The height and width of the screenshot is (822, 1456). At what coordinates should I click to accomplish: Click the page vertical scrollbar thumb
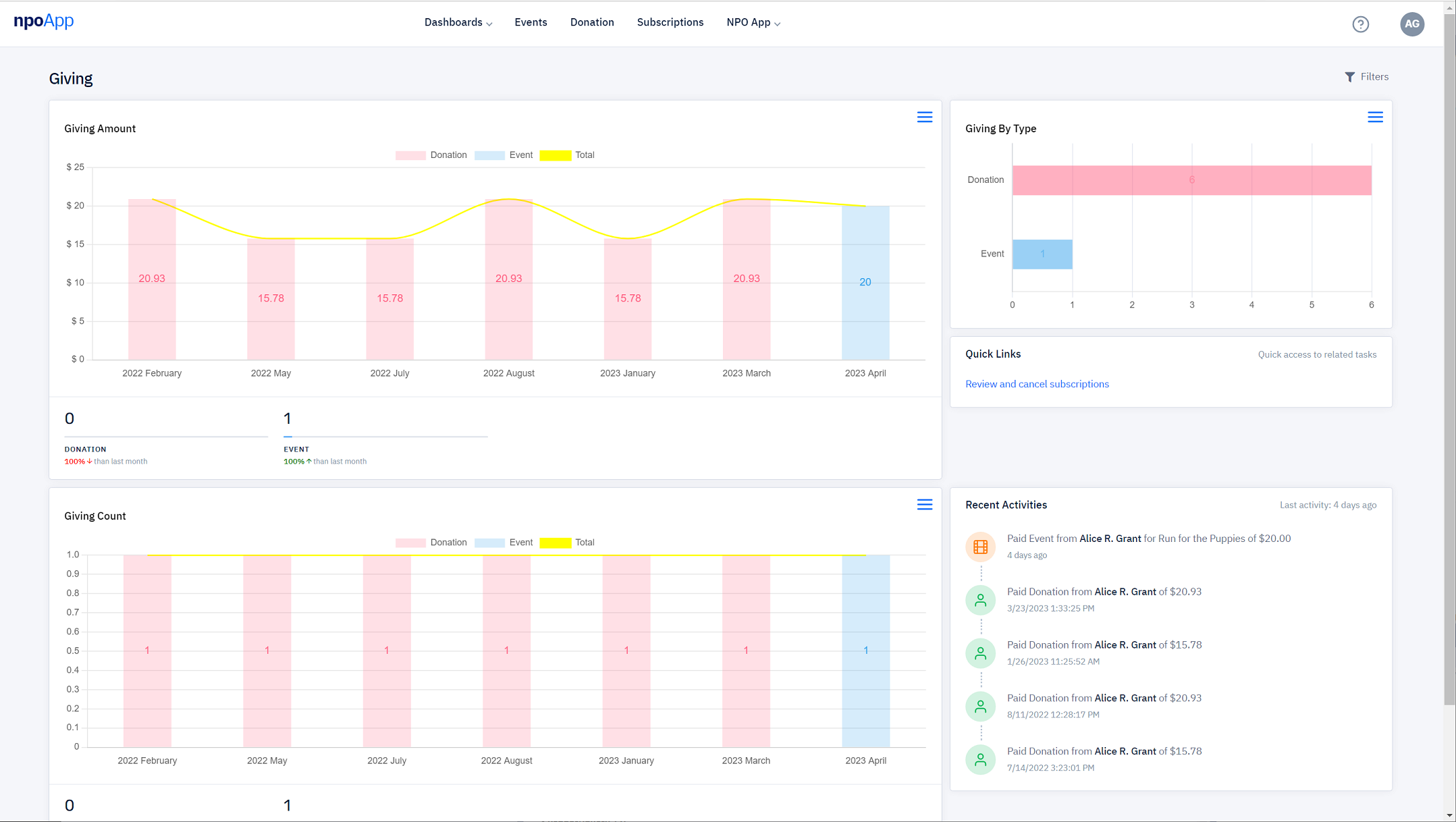coord(1449,359)
